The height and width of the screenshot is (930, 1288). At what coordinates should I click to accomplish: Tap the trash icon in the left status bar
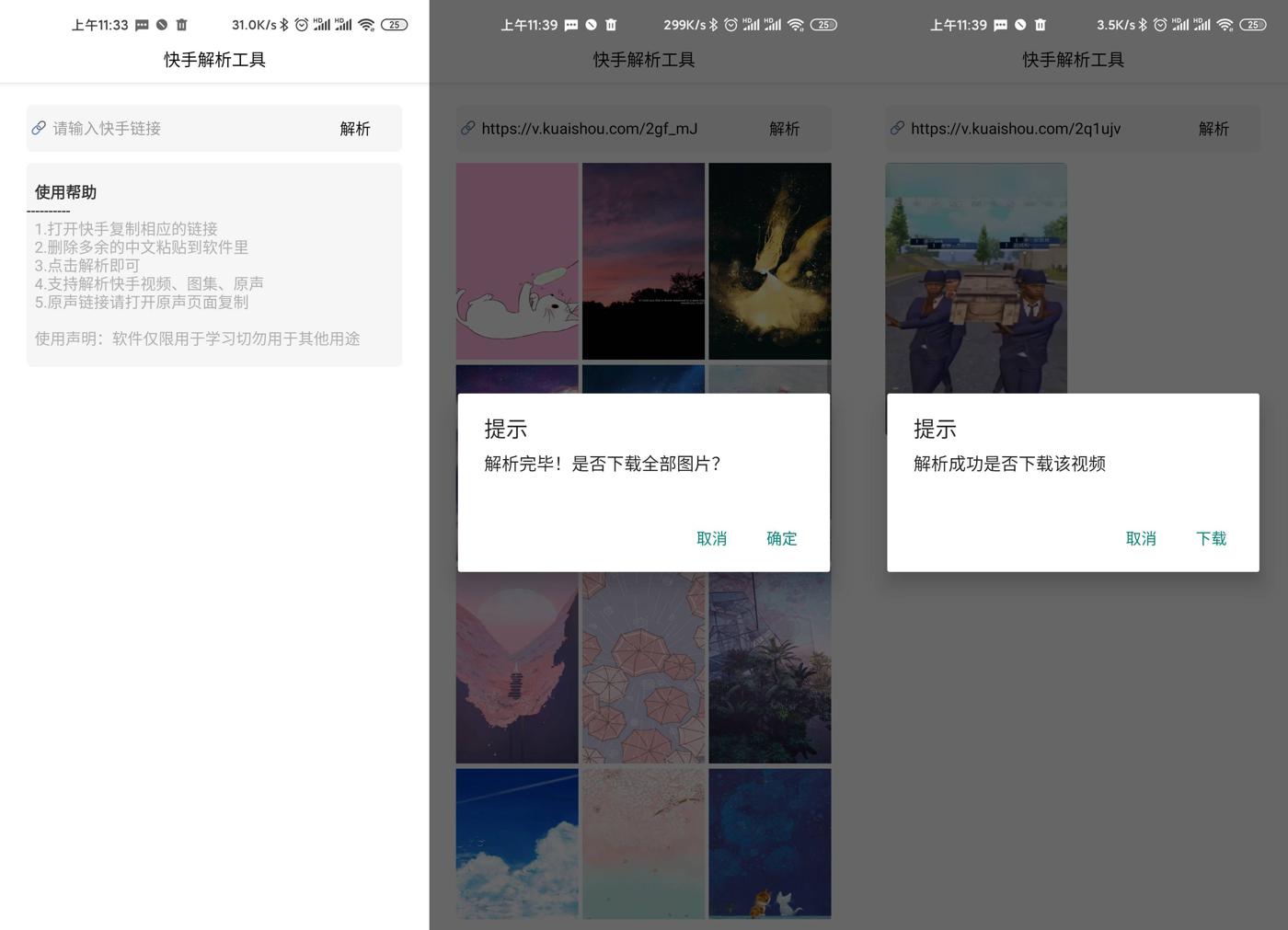point(181,25)
